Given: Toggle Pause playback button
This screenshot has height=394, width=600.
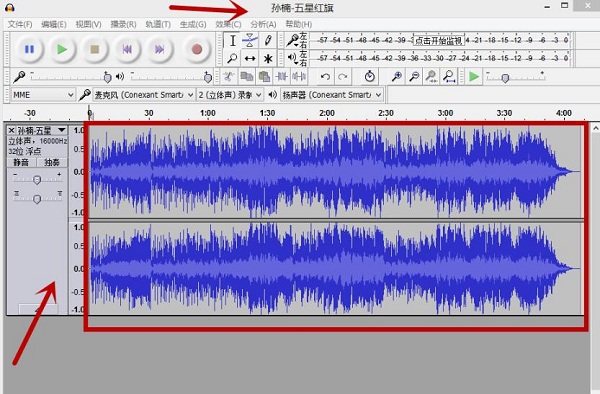Looking at the screenshot, I should click(x=29, y=49).
